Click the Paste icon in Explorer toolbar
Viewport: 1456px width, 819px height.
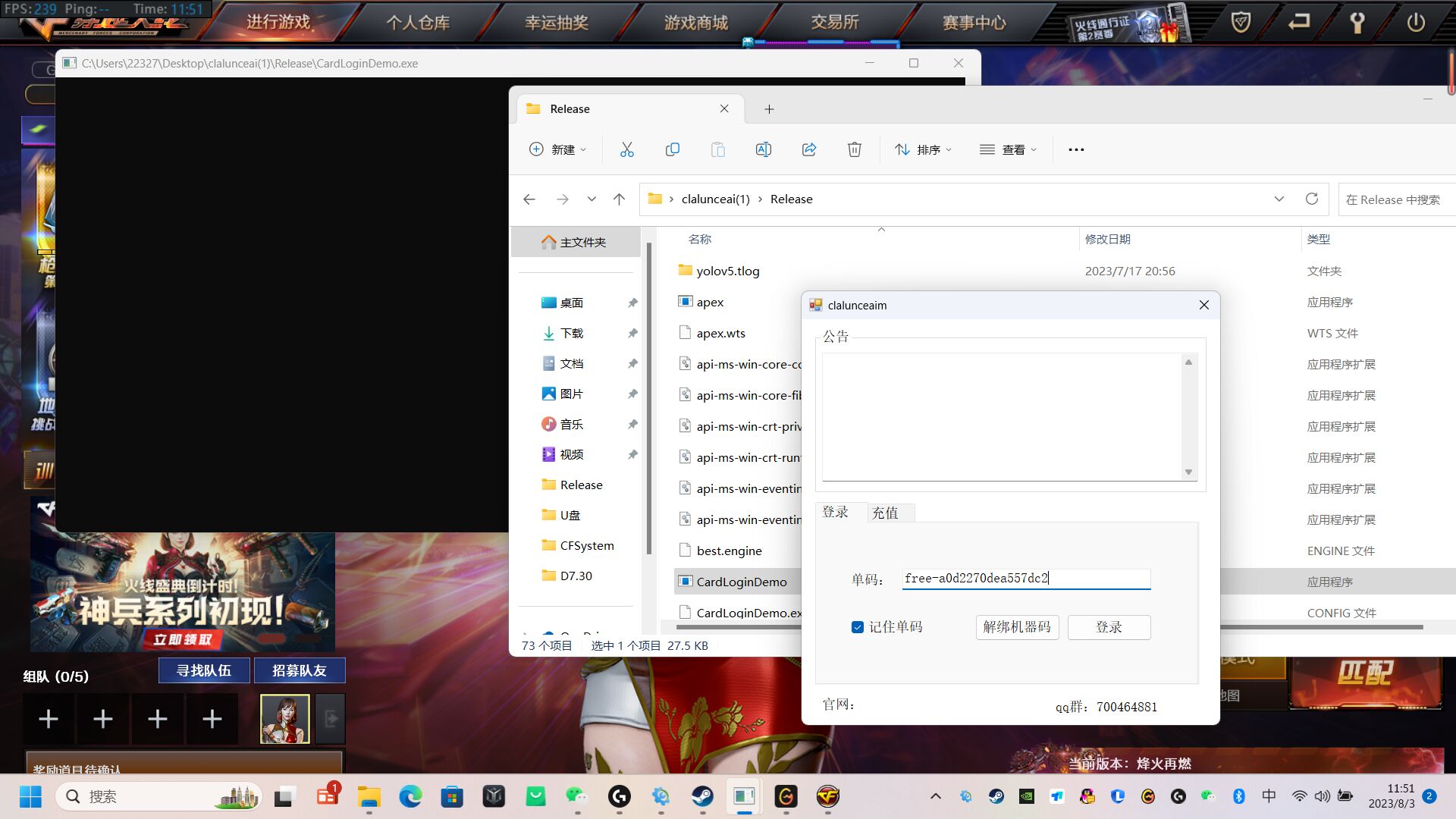(717, 149)
